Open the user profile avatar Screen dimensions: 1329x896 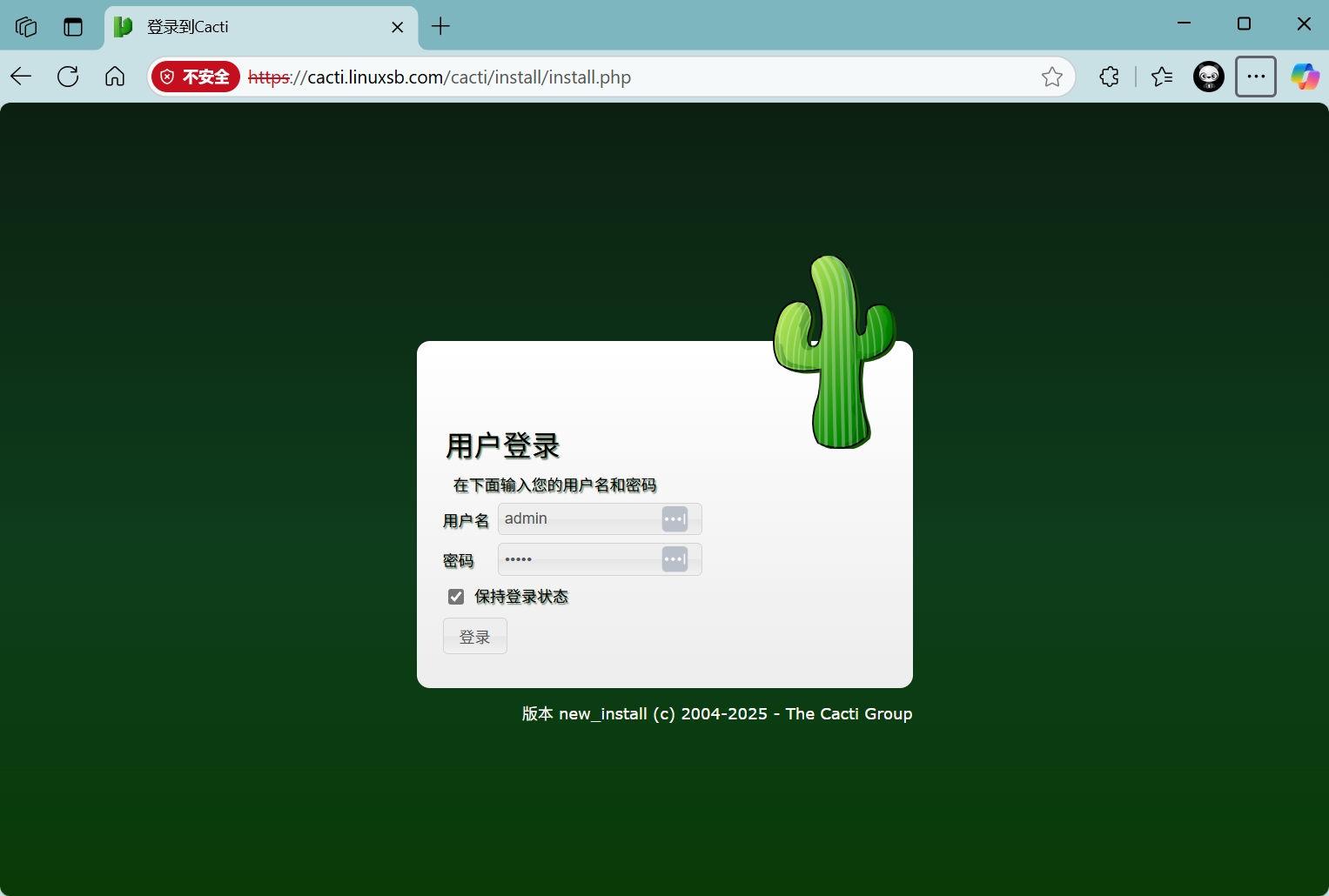click(1208, 77)
